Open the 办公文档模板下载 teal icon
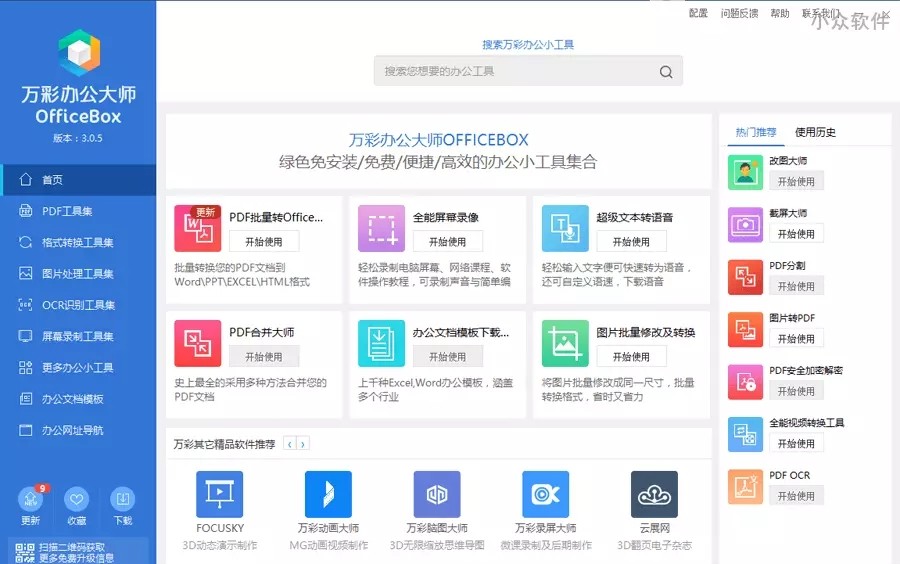The image size is (900, 564). pos(381,343)
